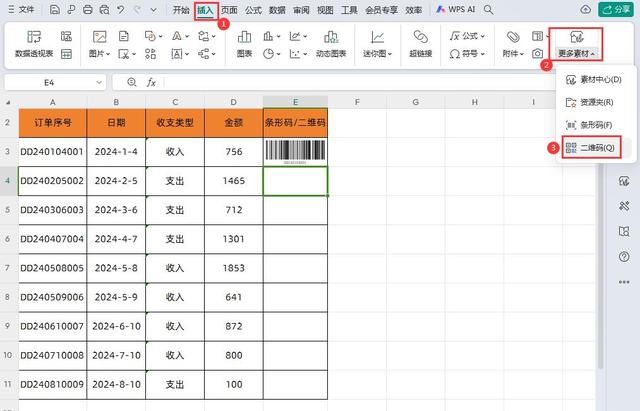
Task: Switch to the 开始 ribbon tab
Action: coord(181,10)
